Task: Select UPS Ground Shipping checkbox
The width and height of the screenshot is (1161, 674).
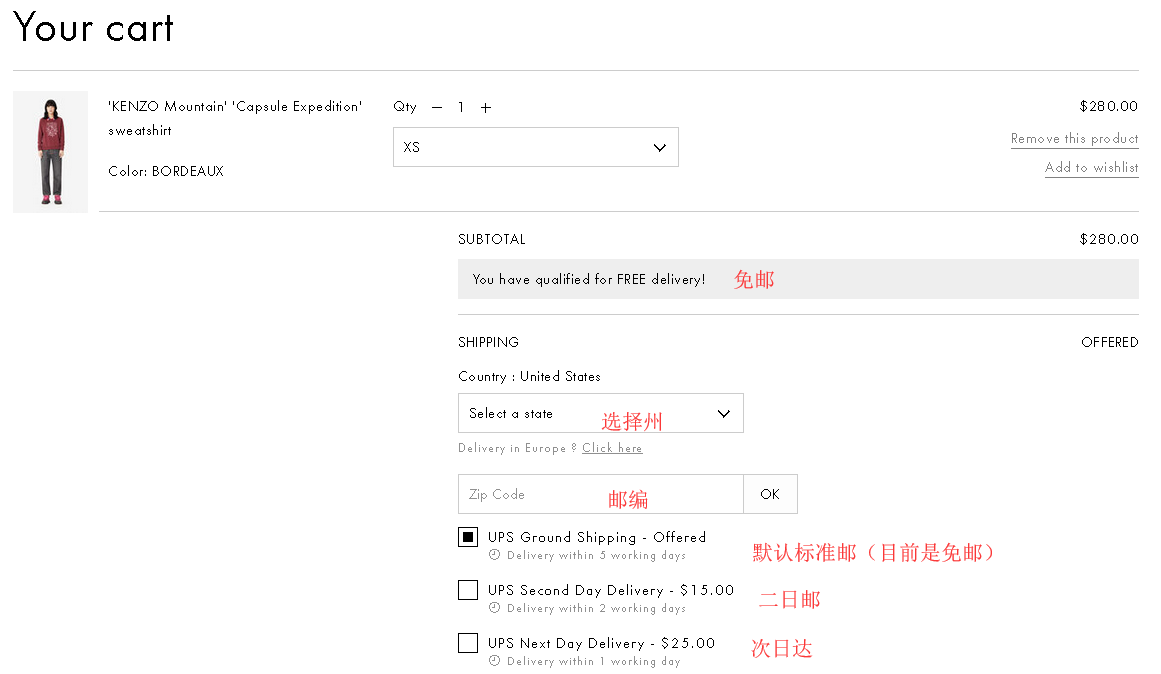Action: tap(468, 537)
